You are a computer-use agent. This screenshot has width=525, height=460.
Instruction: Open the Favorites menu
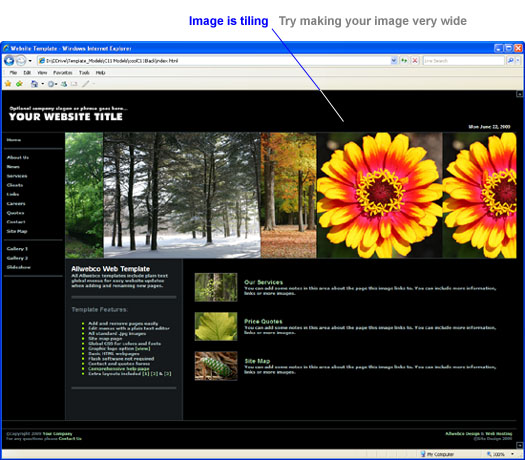click(x=63, y=73)
